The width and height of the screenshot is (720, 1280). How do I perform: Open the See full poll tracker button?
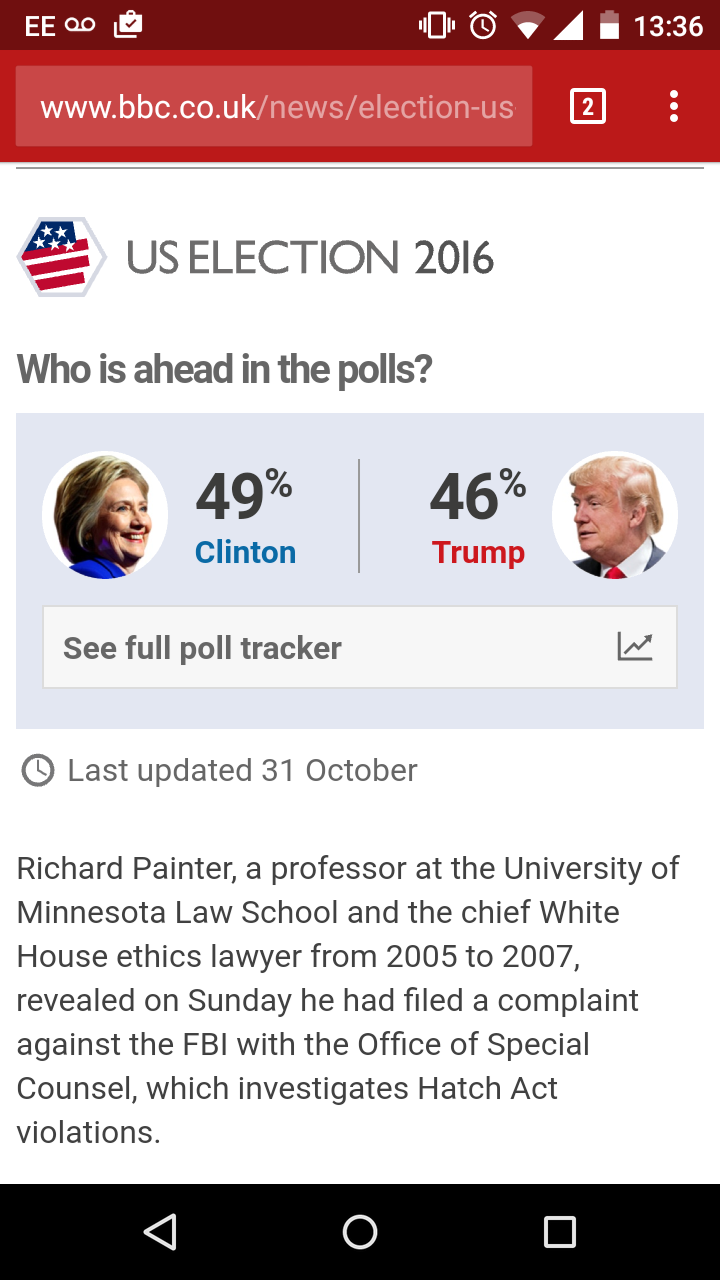[360, 647]
